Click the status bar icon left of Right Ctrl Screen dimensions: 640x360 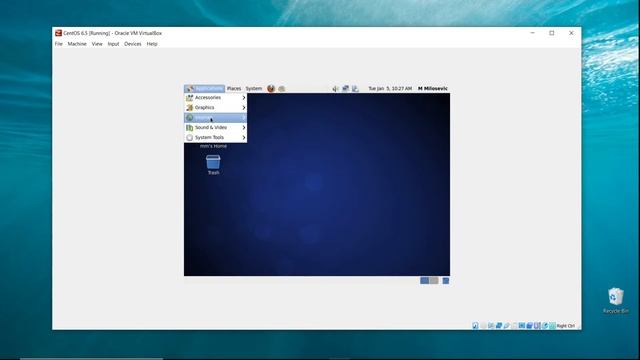pos(552,326)
